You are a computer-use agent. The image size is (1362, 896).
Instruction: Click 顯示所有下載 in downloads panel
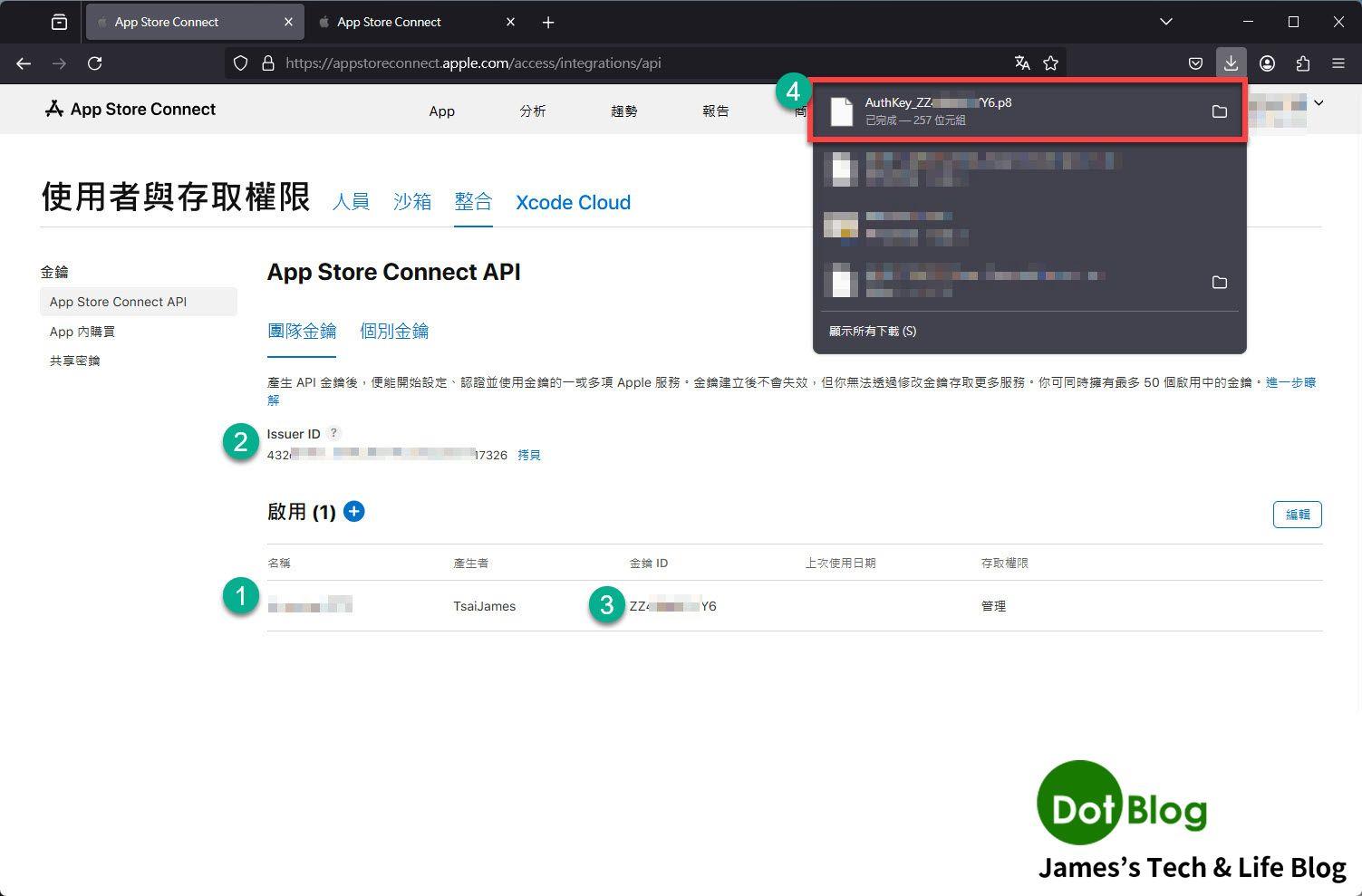pos(872,332)
